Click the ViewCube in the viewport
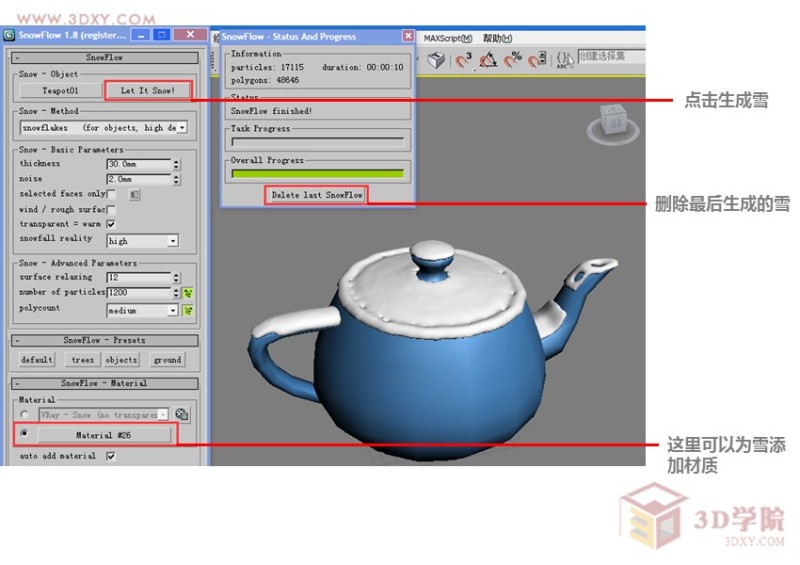The width and height of the screenshot is (800, 565). tap(613, 122)
